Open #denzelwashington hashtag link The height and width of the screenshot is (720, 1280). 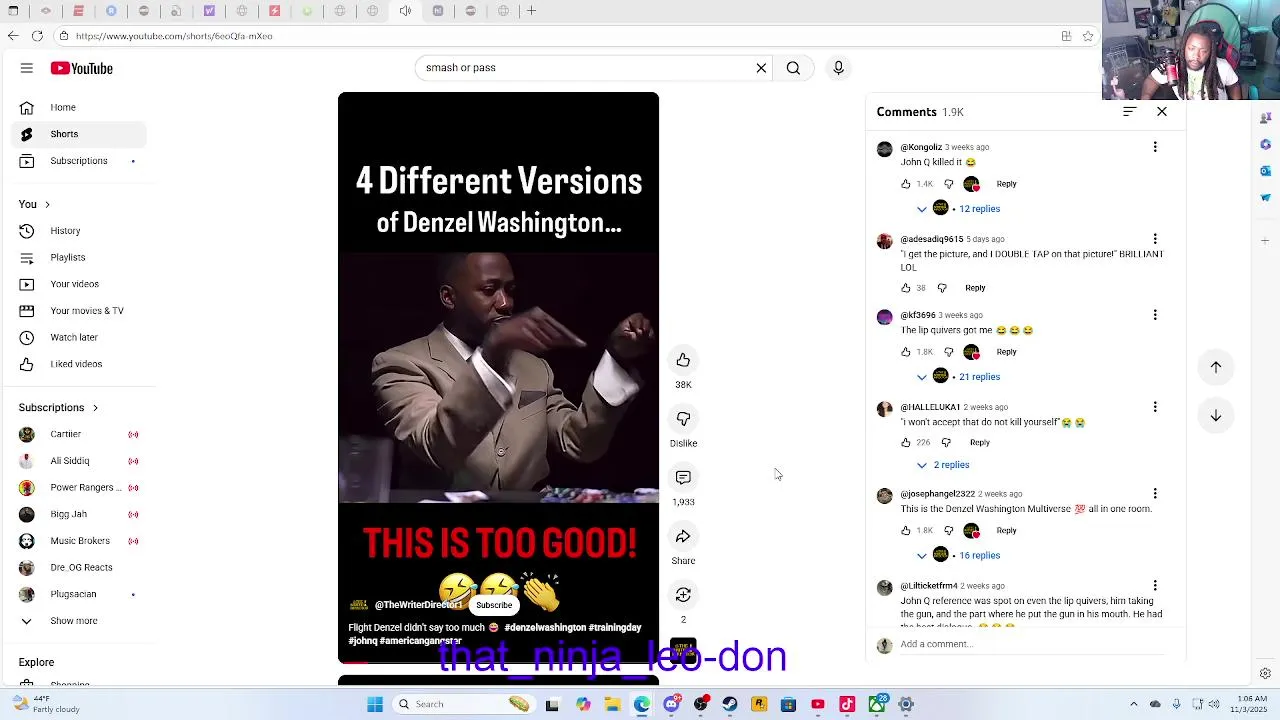(x=545, y=628)
